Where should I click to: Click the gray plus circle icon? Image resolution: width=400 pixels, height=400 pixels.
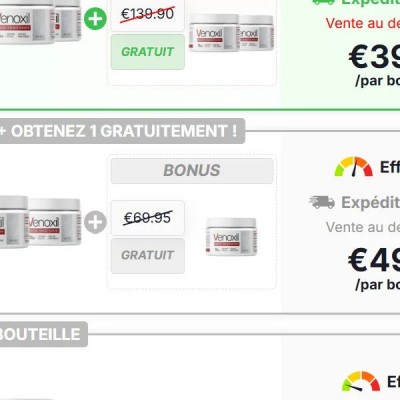click(x=95, y=222)
